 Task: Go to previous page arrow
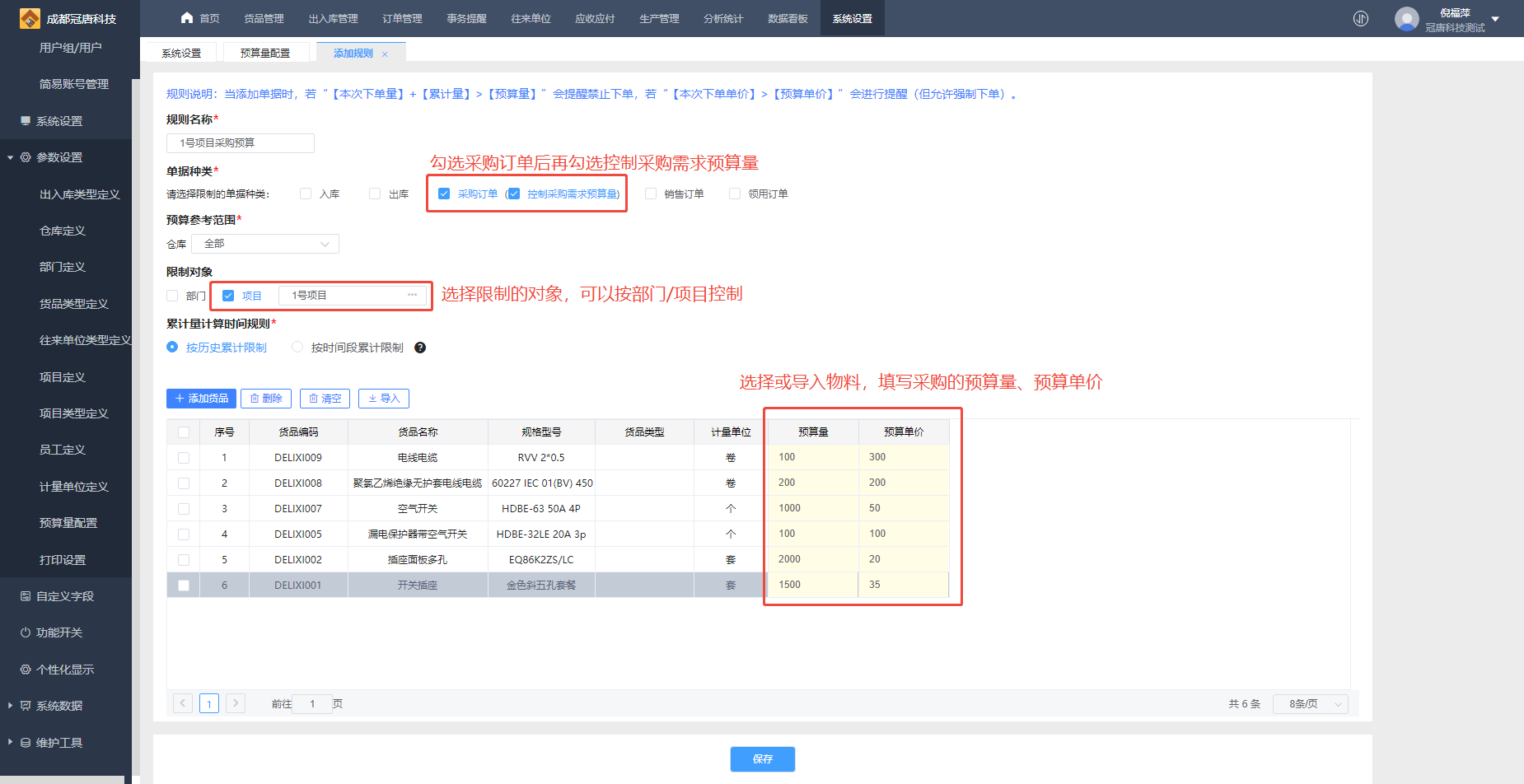(x=183, y=703)
